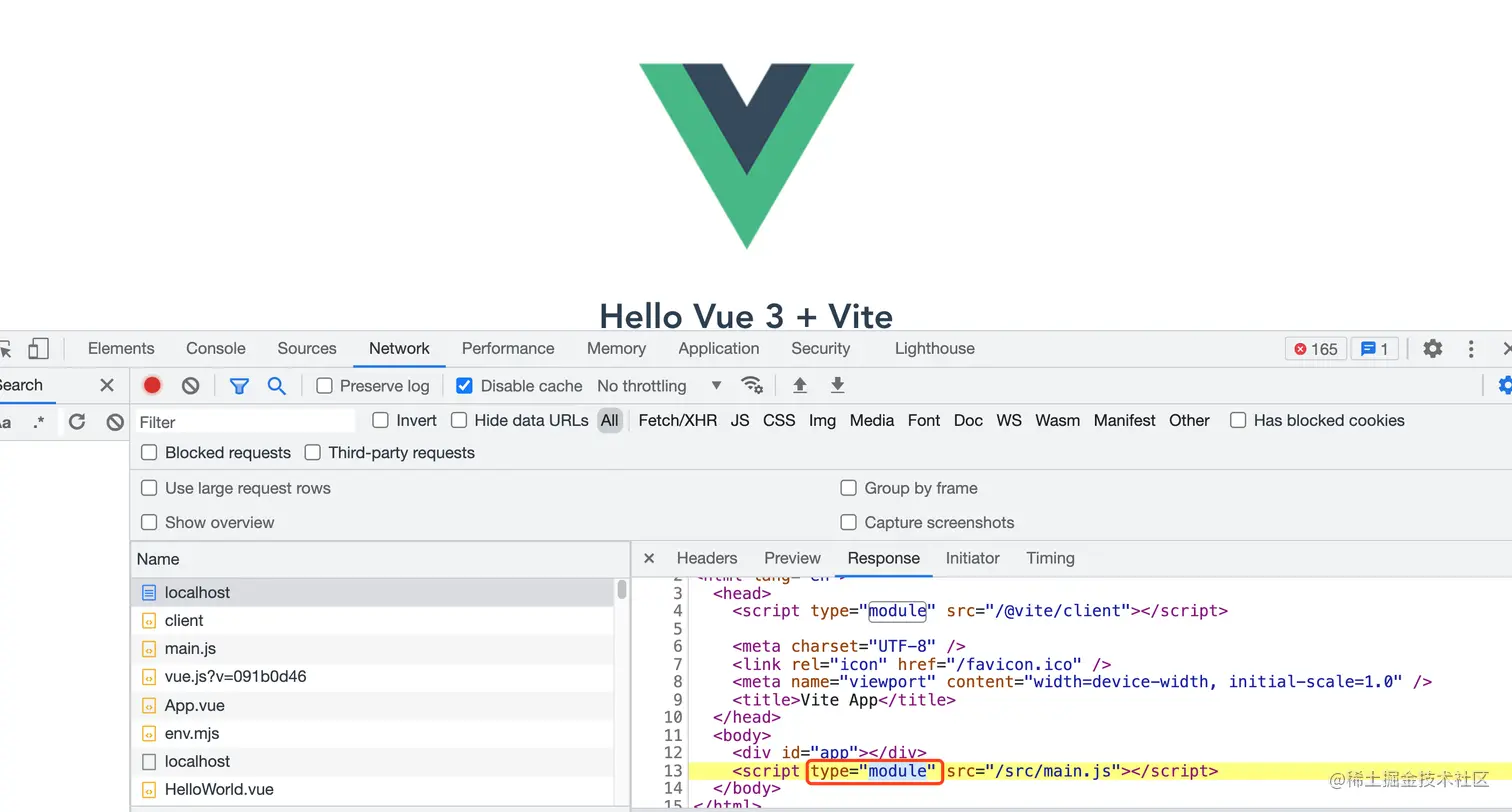This screenshot has height=812, width=1512.
Task: Clear search results icon
Action: coord(115,422)
